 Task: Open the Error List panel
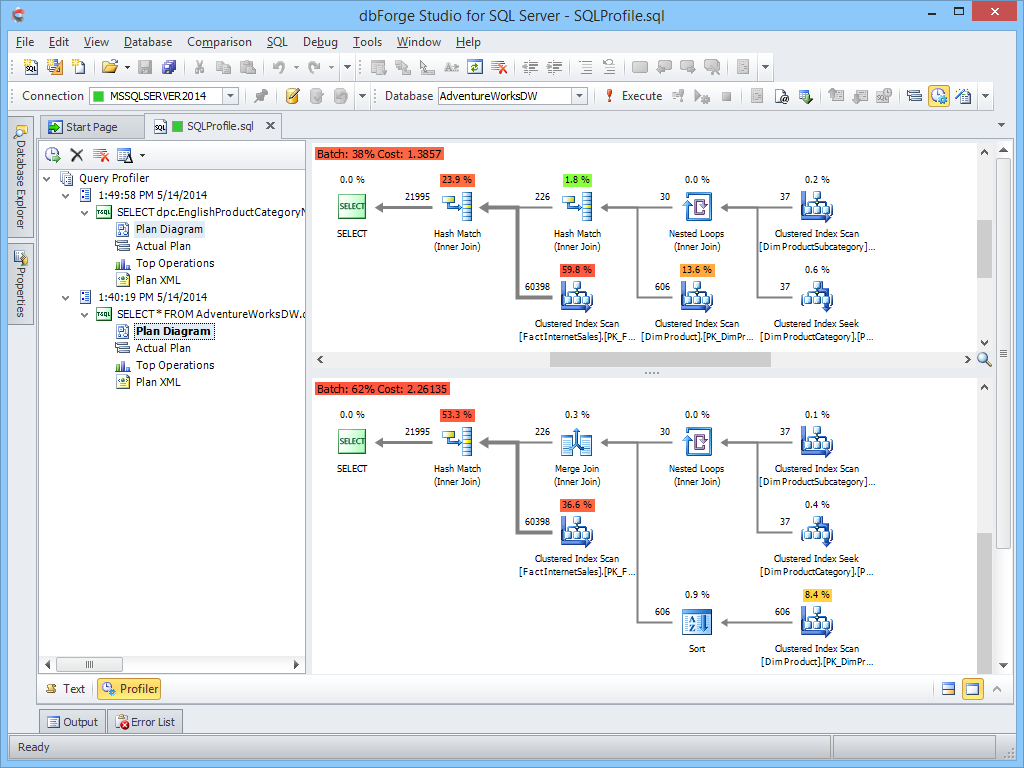coord(145,722)
